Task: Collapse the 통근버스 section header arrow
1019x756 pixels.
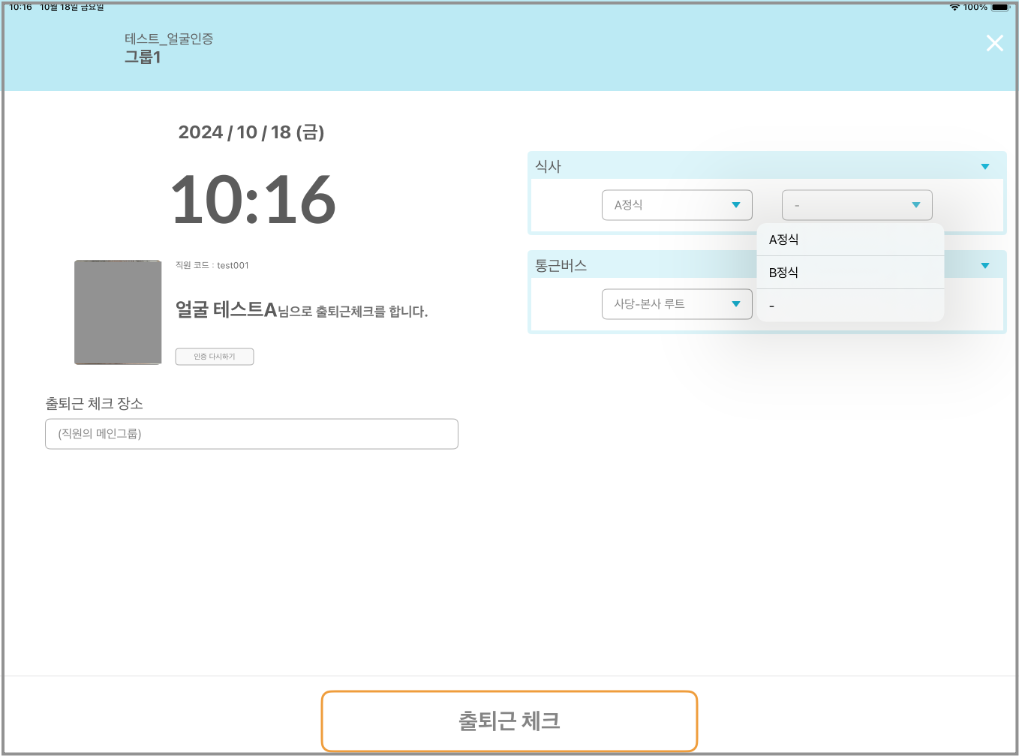Action: coord(985,266)
